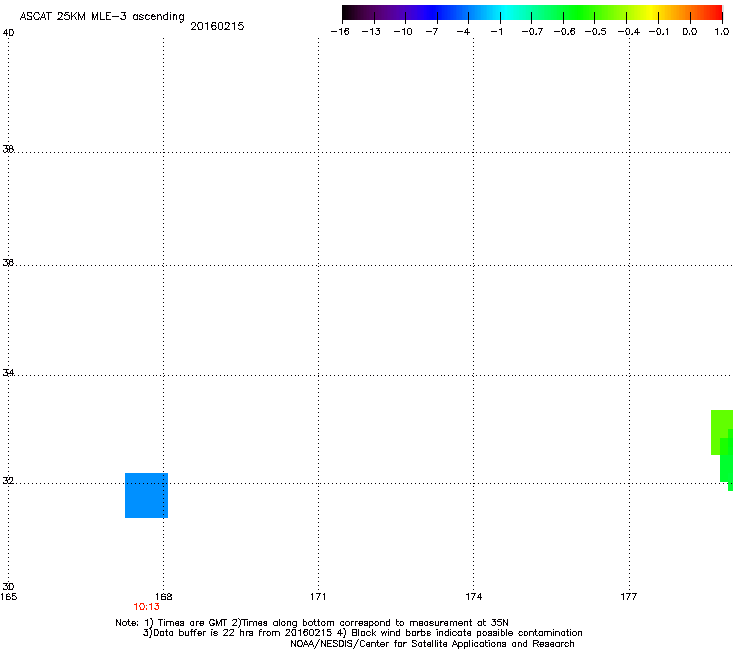Click the latitude axis label '40'
Image resolution: width=740 pixels, height=650 pixels.
(x=8, y=33)
